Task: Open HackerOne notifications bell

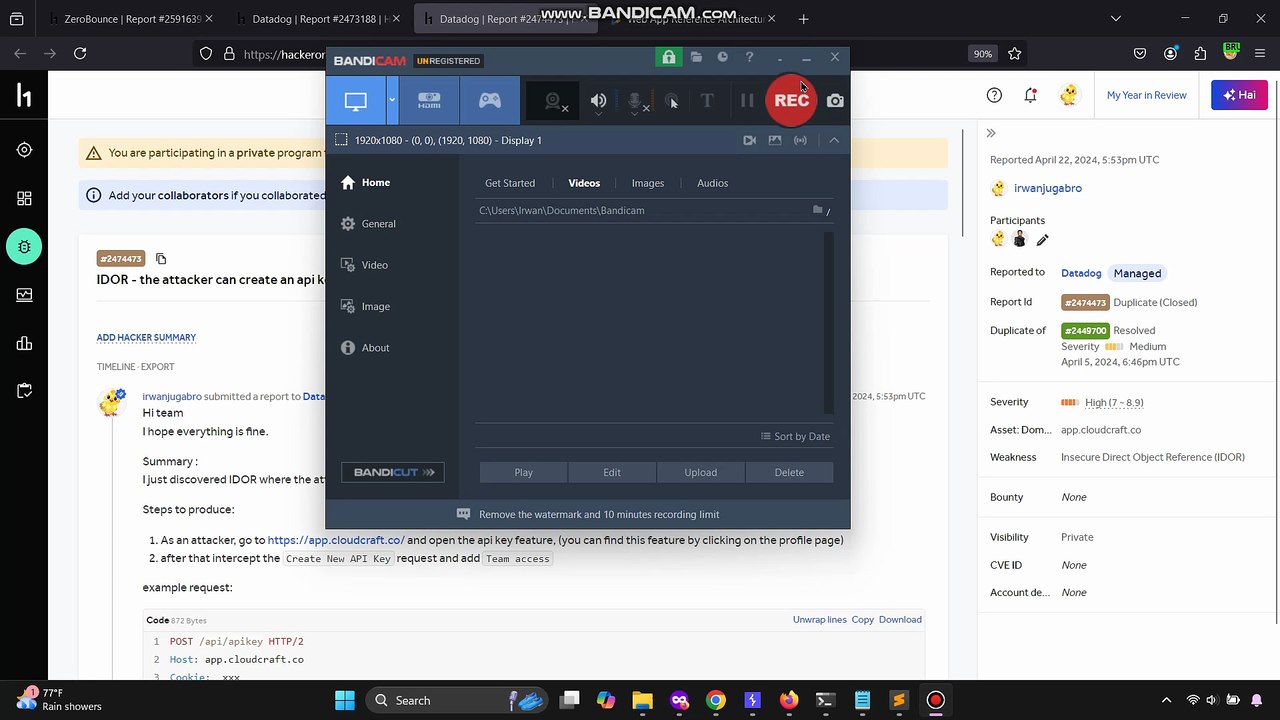Action: click(x=1031, y=95)
